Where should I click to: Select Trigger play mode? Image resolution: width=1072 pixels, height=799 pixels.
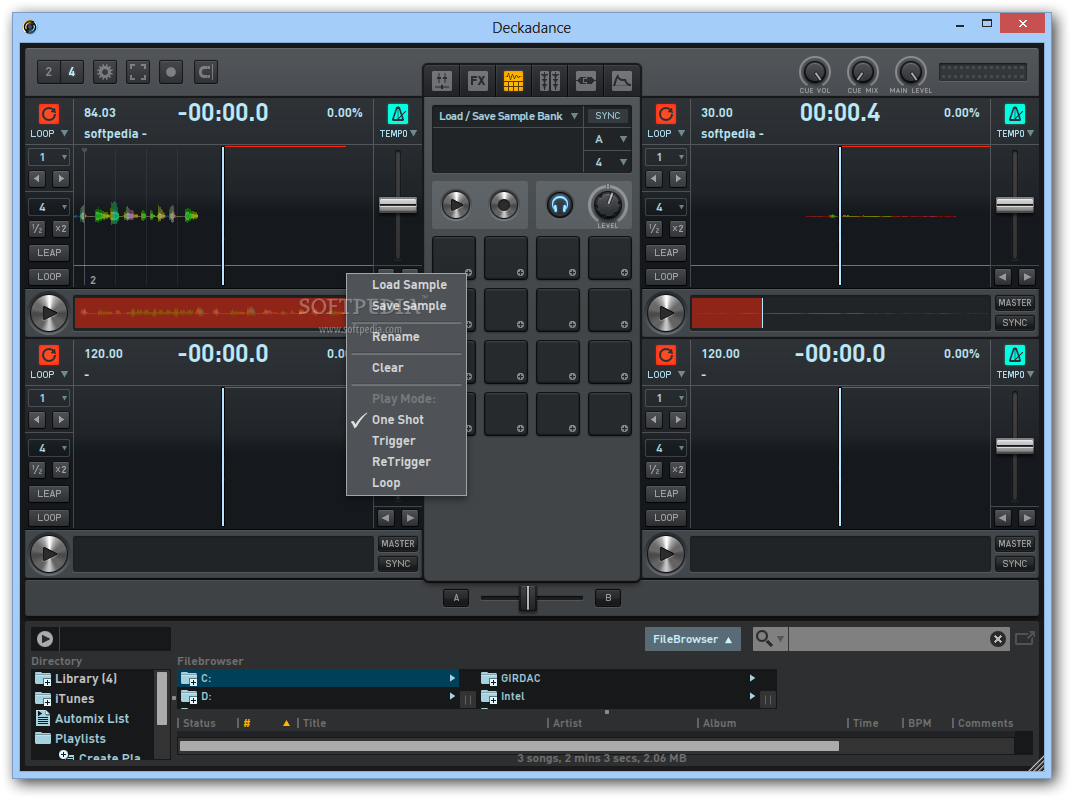tap(394, 441)
